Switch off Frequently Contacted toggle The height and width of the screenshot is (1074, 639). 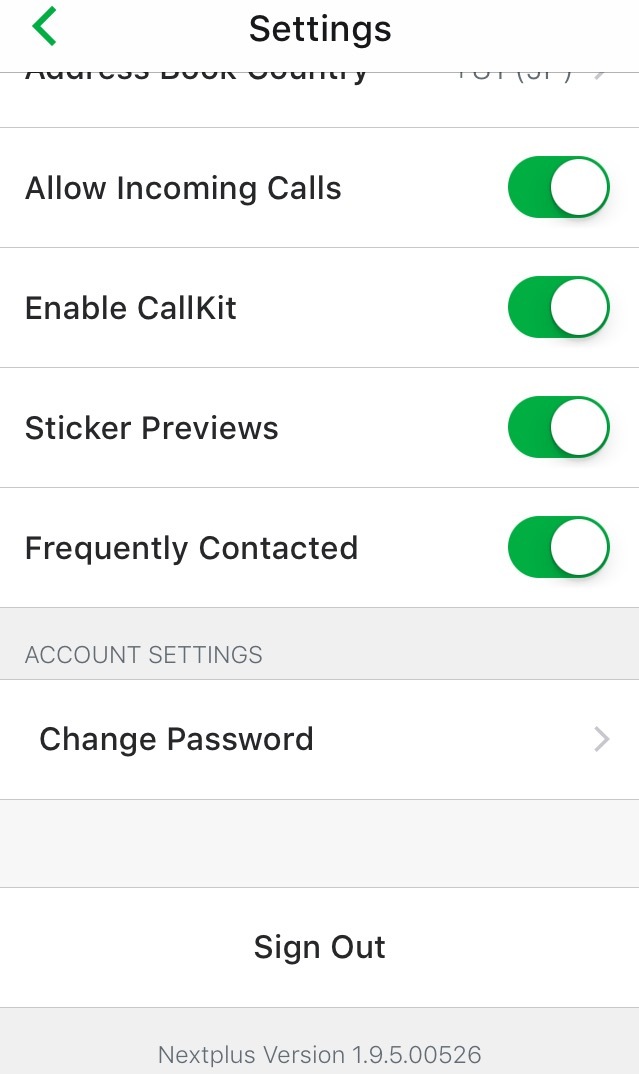558,547
